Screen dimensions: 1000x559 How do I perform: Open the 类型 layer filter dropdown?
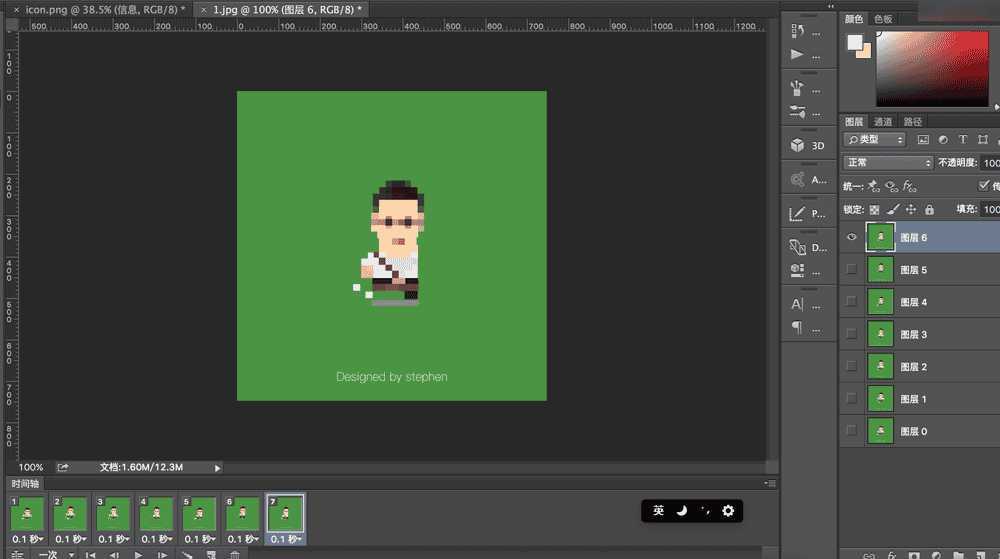point(874,140)
